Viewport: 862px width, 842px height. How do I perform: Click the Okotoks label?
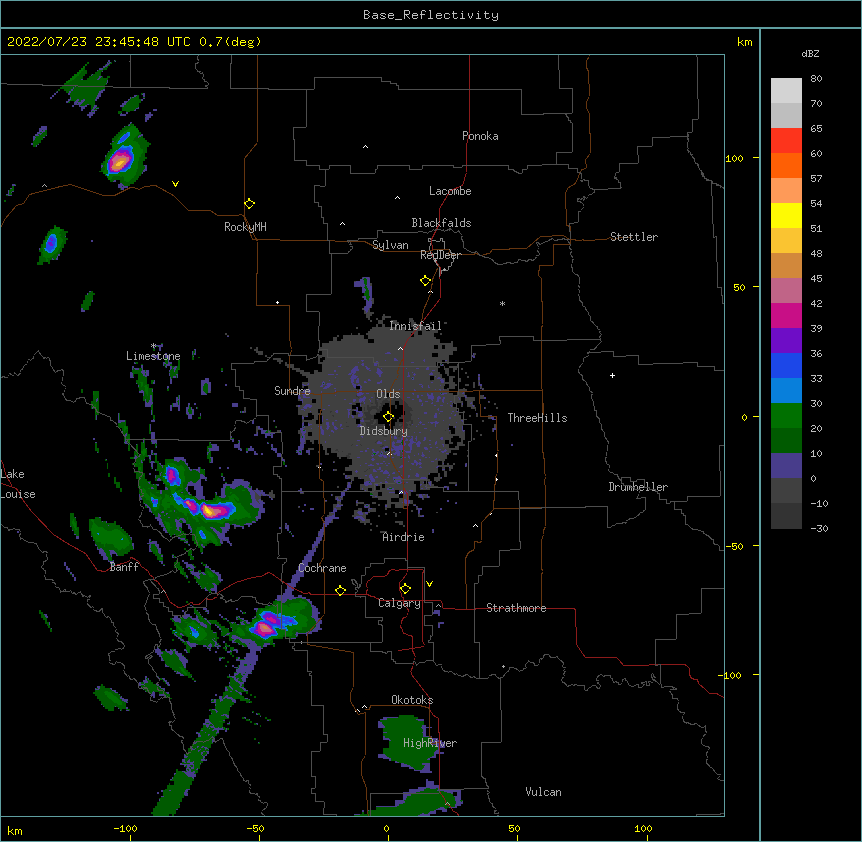pyautogui.click(x=412, y=700)
